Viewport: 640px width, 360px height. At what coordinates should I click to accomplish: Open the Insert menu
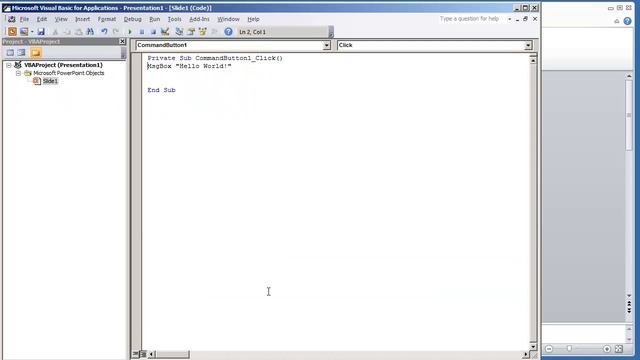click(82, 19)
